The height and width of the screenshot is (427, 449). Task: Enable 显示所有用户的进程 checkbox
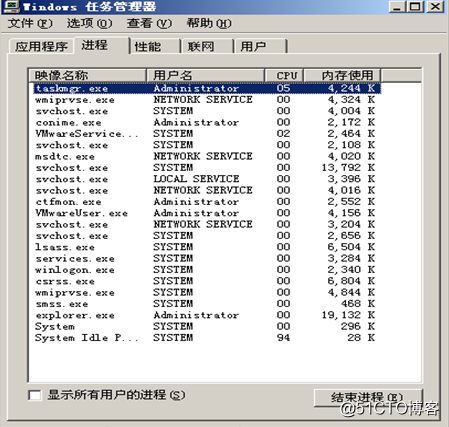[x=35, y=395]
